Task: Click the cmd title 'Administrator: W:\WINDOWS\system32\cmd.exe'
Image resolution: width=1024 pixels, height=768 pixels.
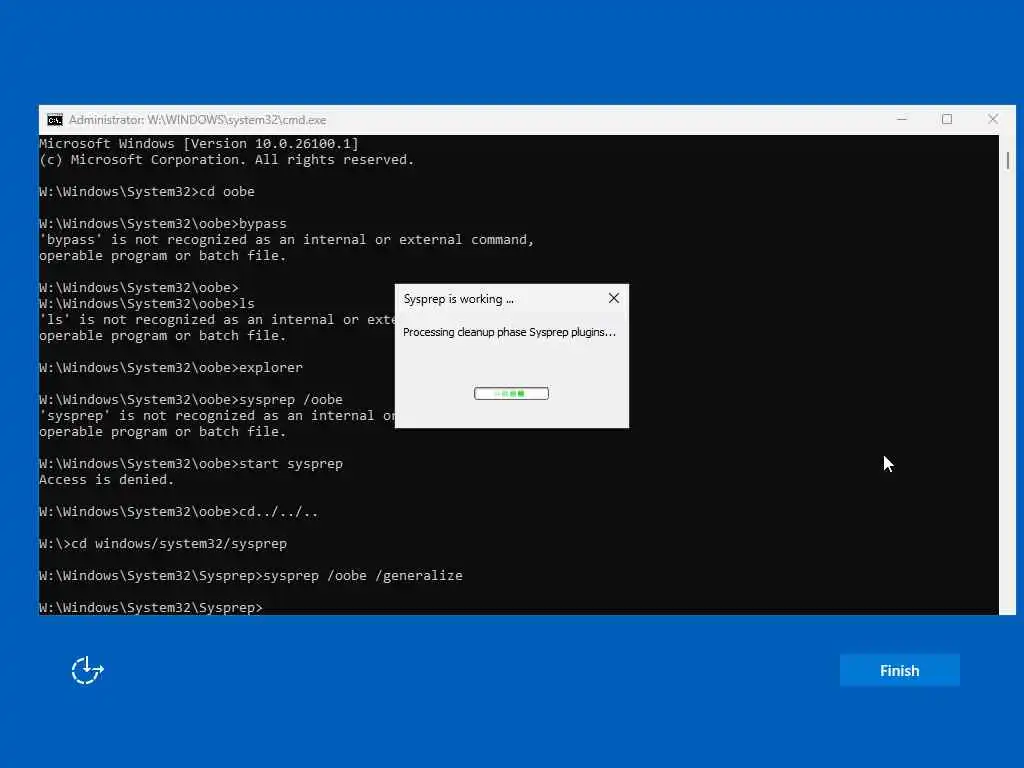Action: pyautogui.click(x=197, y=120)
